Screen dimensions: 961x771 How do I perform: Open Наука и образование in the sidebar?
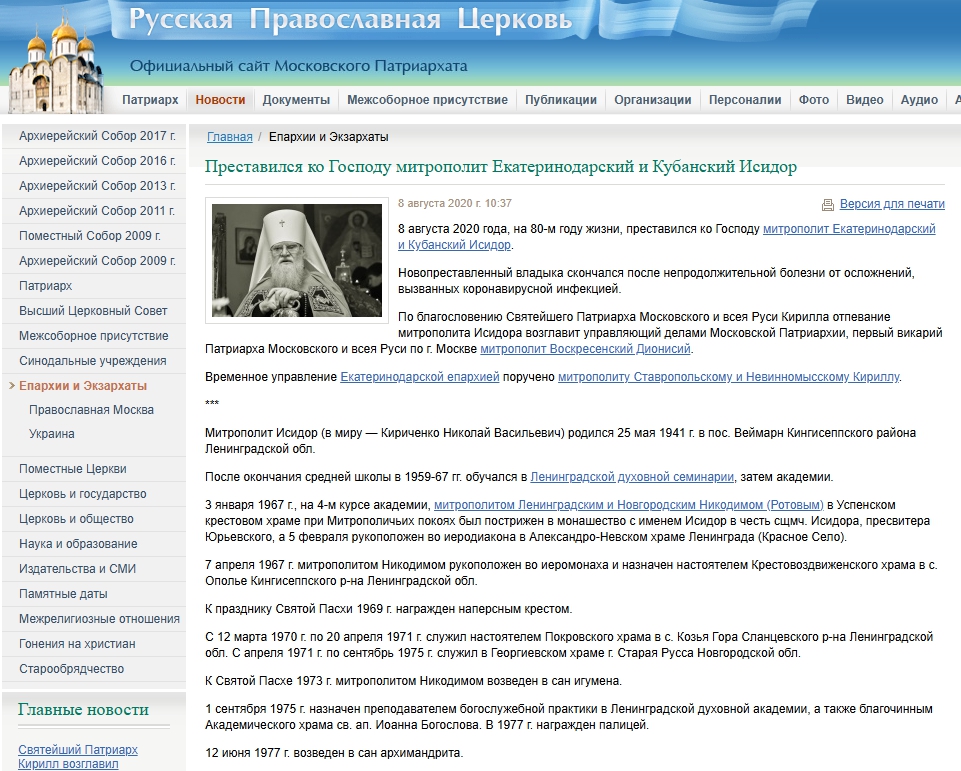pyautogui.click(x=78, y=544)
